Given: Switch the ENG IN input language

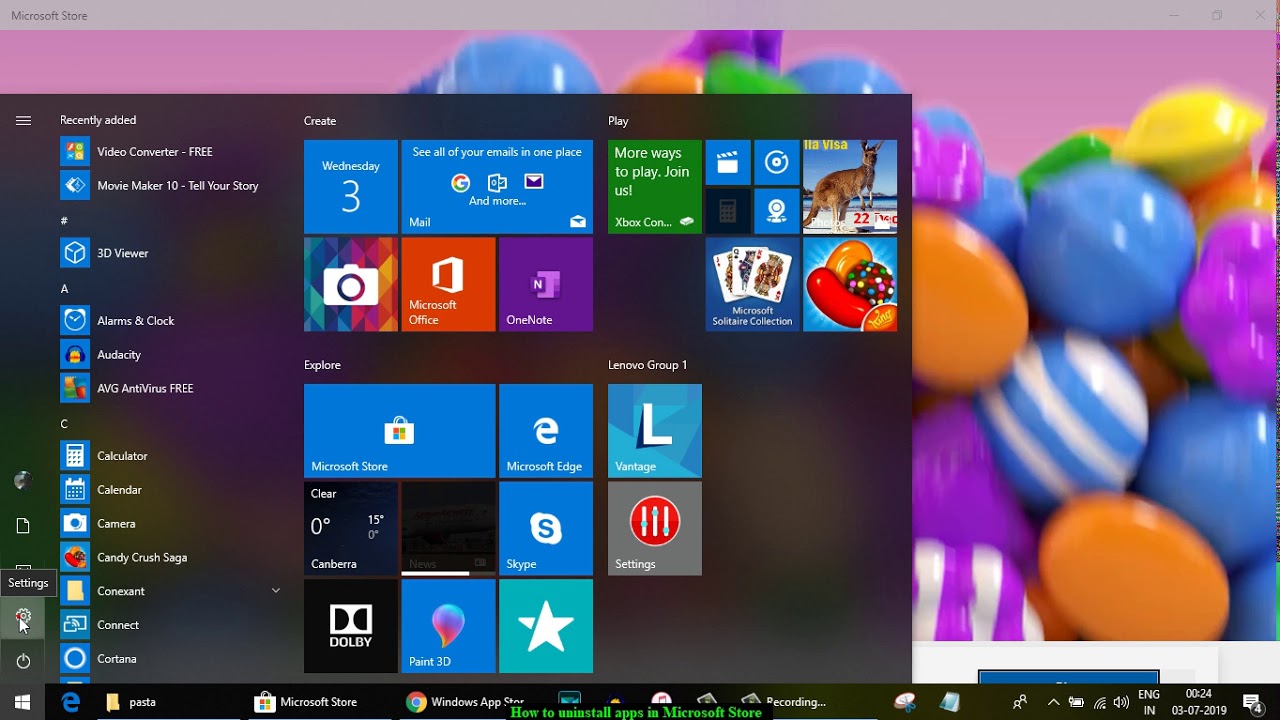Looking at the screenshot, I should 1149,702.
